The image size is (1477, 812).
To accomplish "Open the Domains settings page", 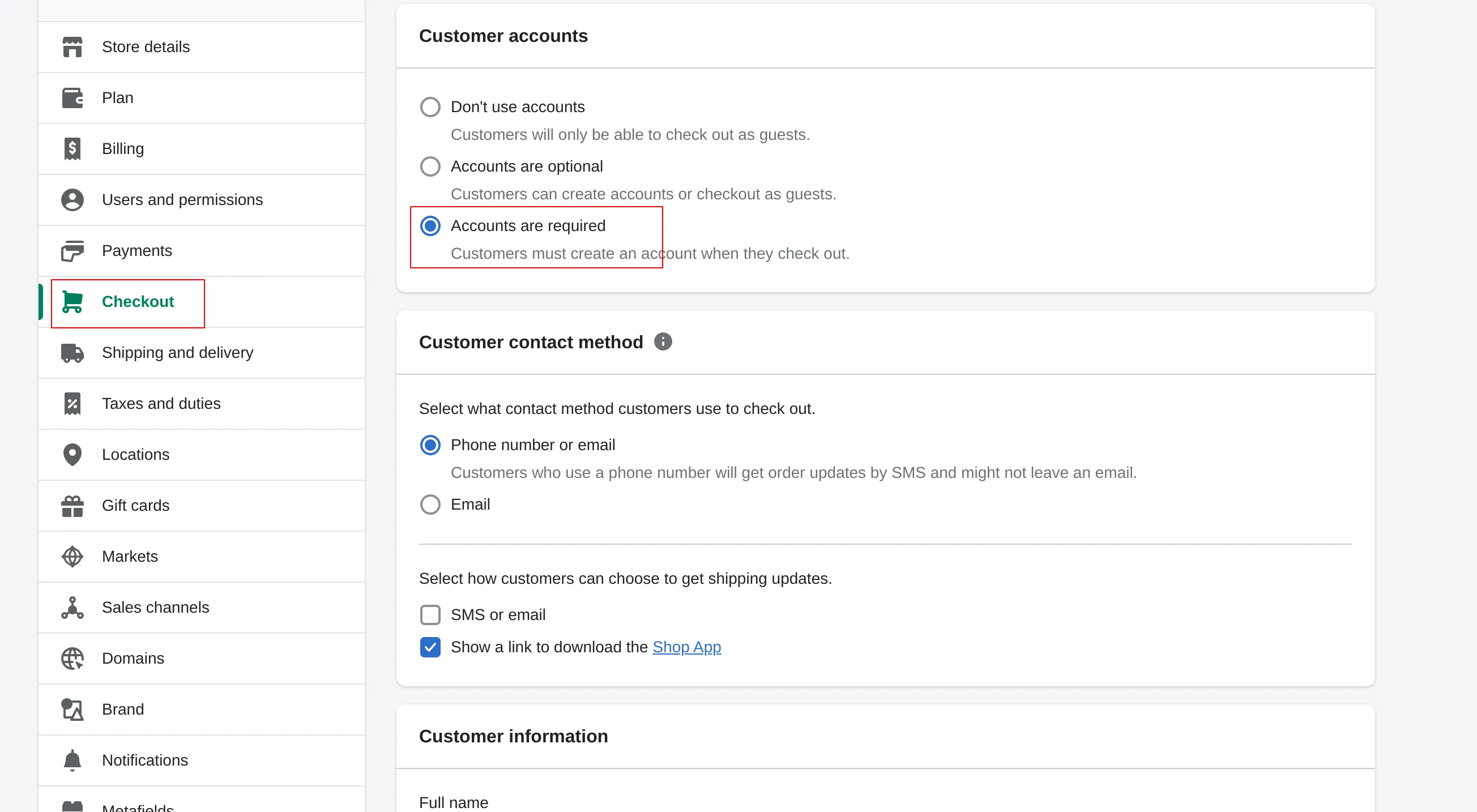I will click(x=133, y=659).
